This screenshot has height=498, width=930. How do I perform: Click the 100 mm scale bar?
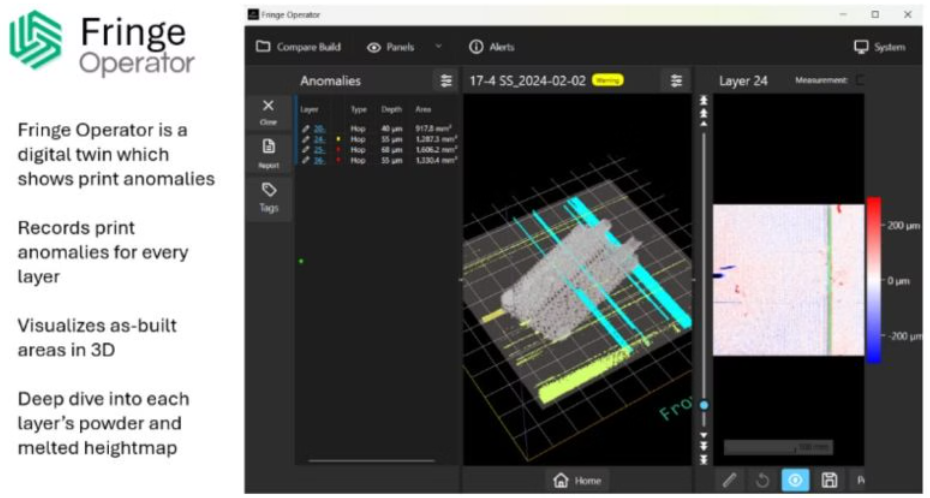coord(778,447)
